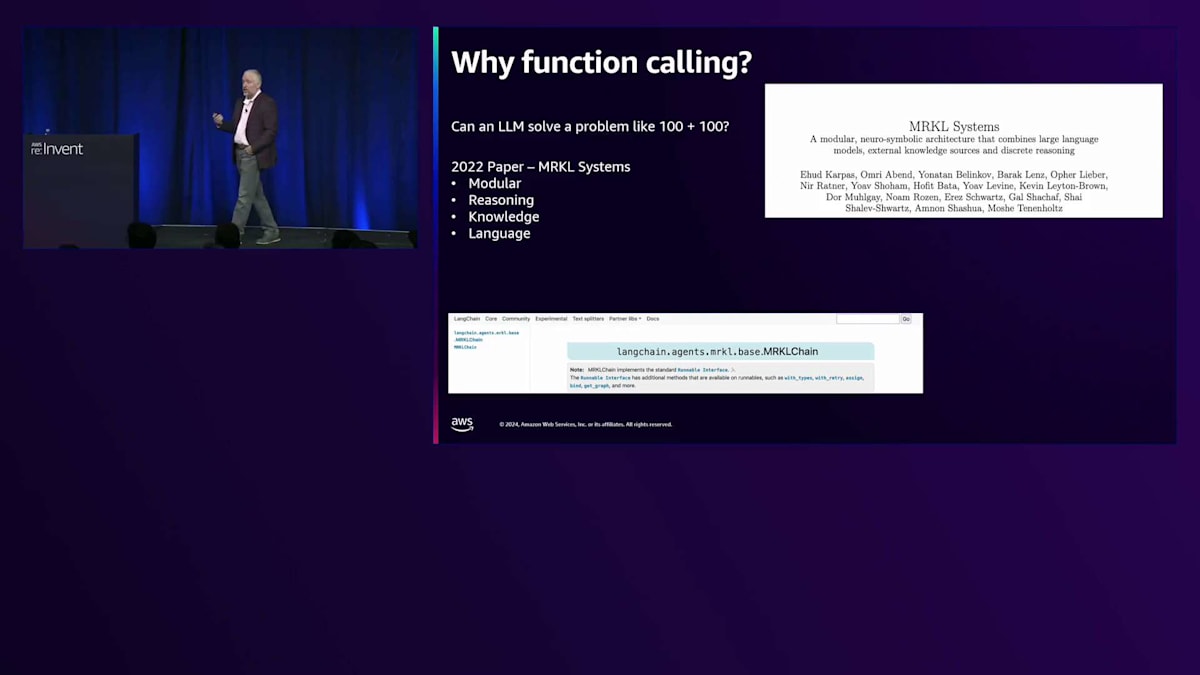
Task: Click the 'Reasoning' bullet point
Action: pos(501,200)
